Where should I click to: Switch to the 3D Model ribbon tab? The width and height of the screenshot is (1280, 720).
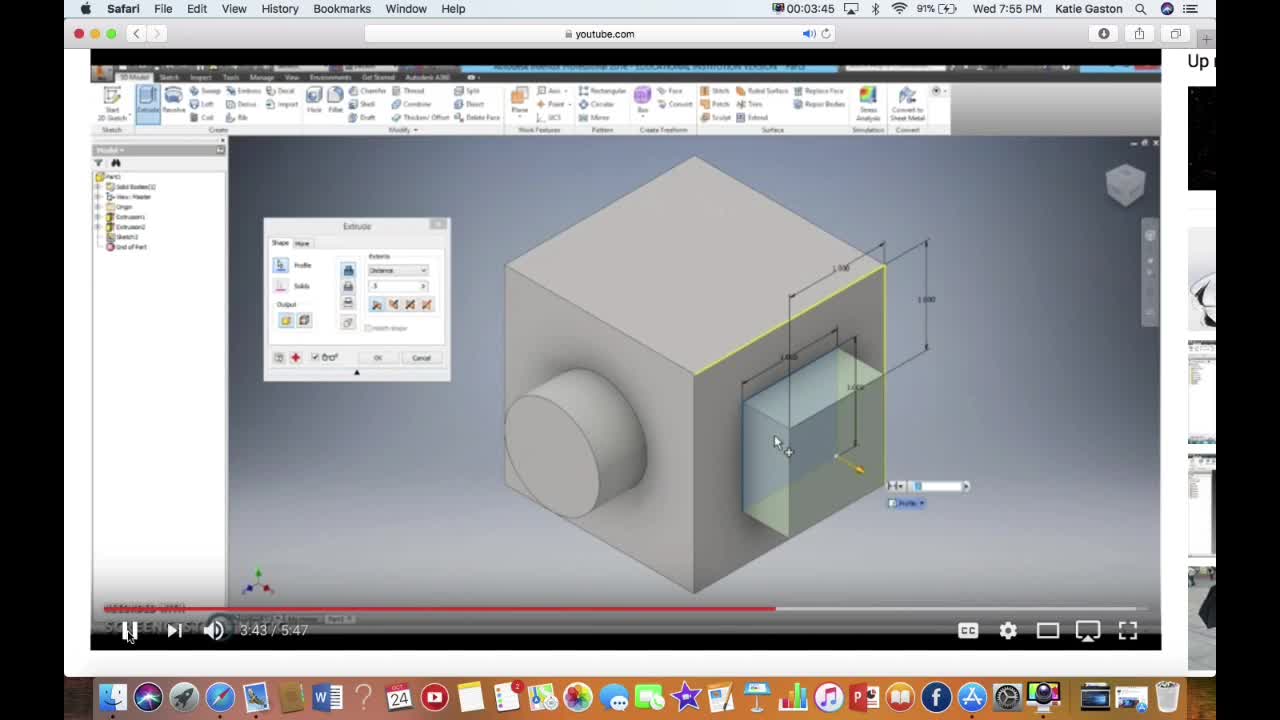tap(134, 77)
